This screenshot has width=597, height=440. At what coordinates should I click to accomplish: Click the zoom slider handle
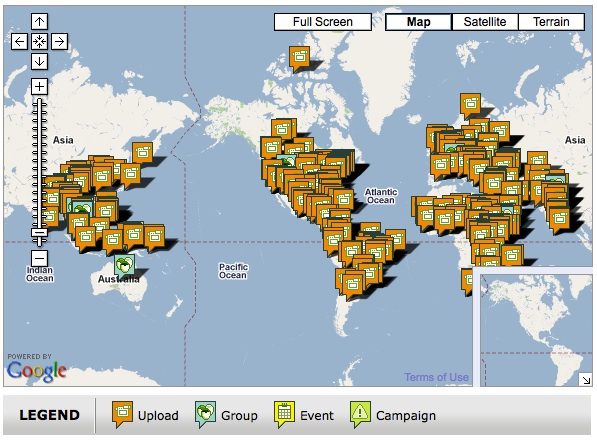[39, 233]
